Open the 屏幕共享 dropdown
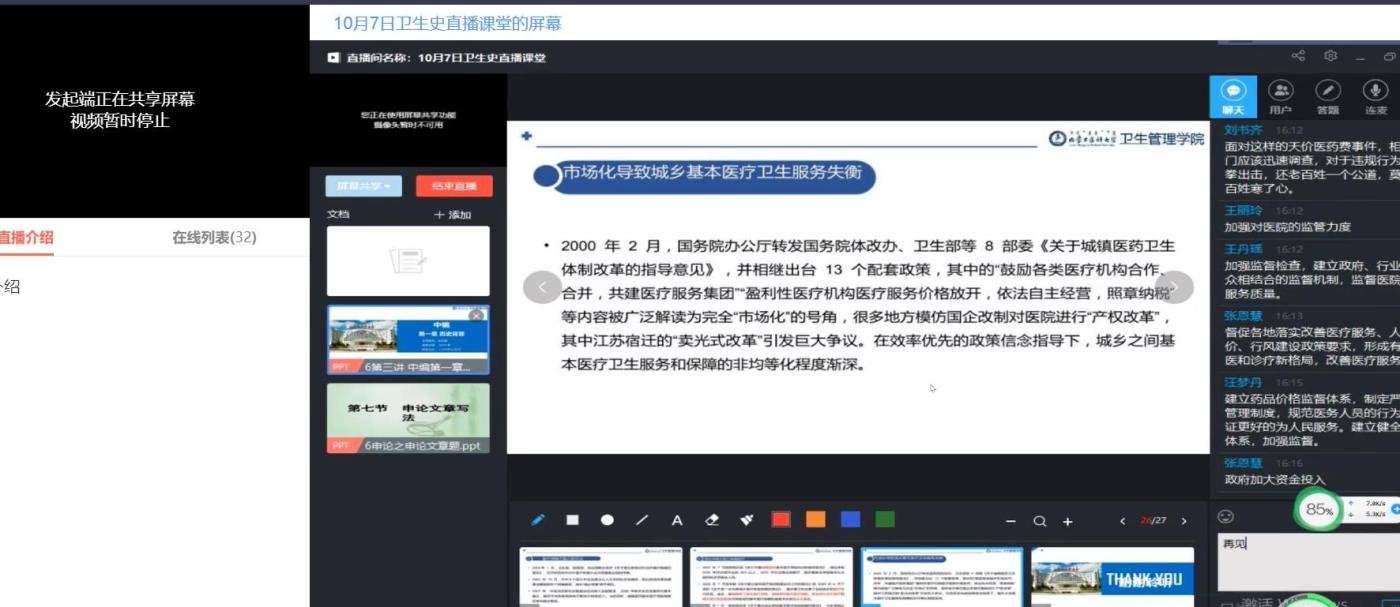1400x607 pixels. 363,186
